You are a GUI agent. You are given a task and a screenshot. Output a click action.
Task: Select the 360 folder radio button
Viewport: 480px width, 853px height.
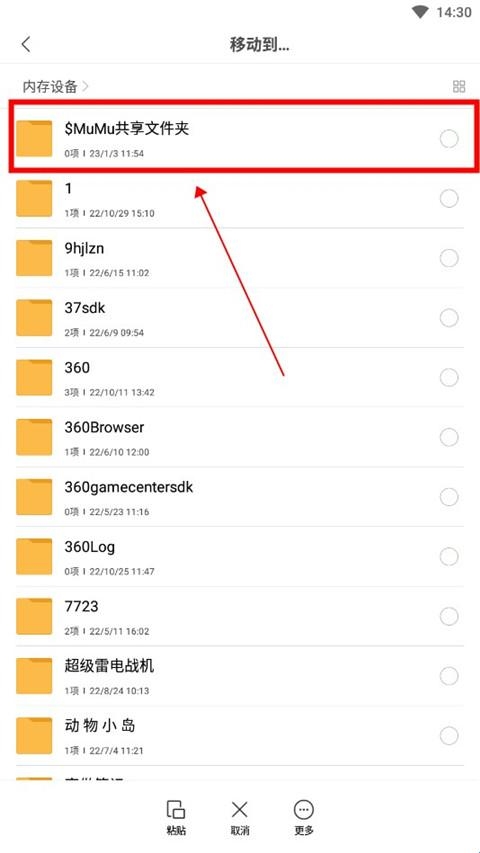[x=449, y=378]
